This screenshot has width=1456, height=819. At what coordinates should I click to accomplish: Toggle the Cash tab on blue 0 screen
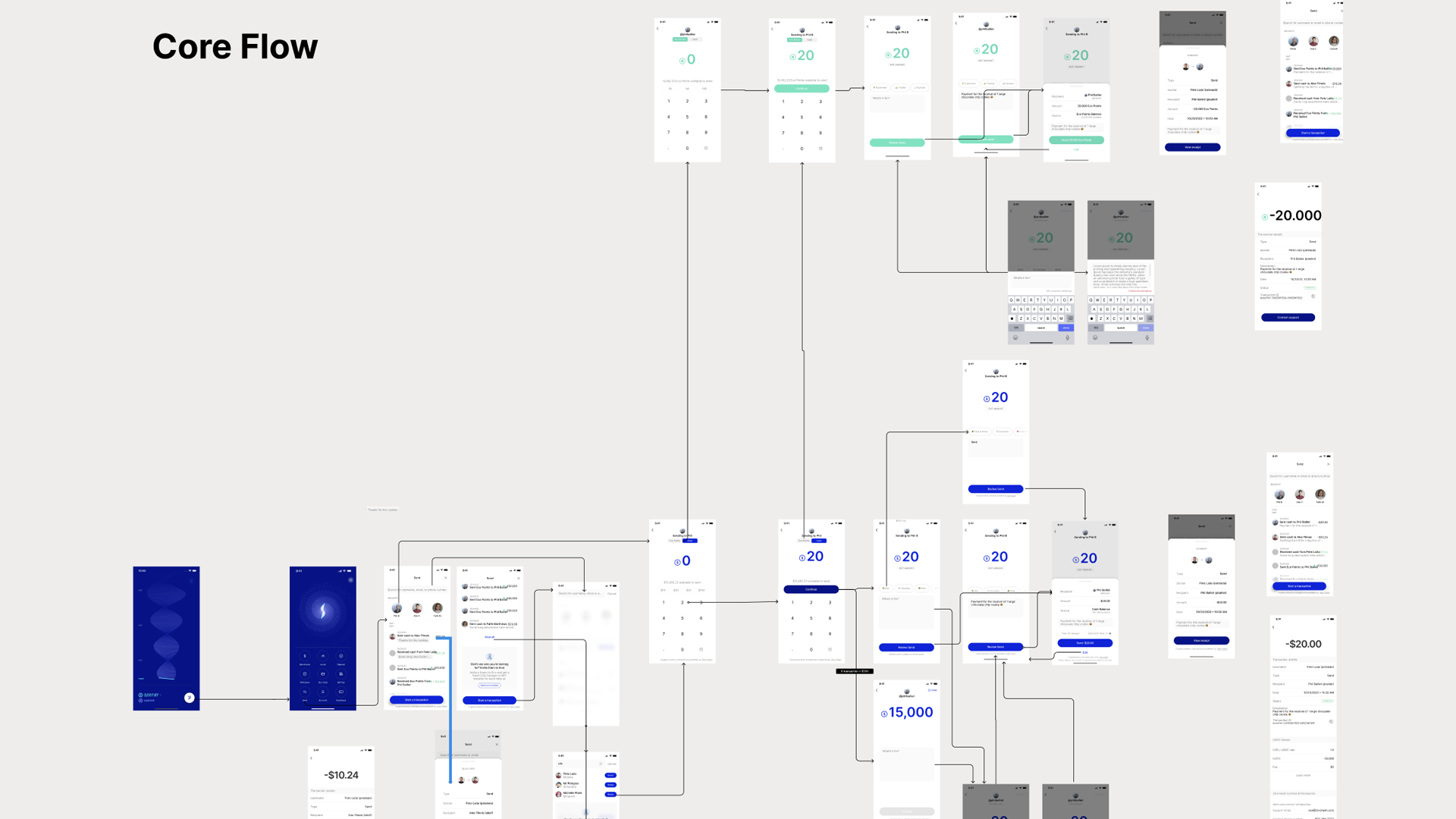click(x=689, y=541)
